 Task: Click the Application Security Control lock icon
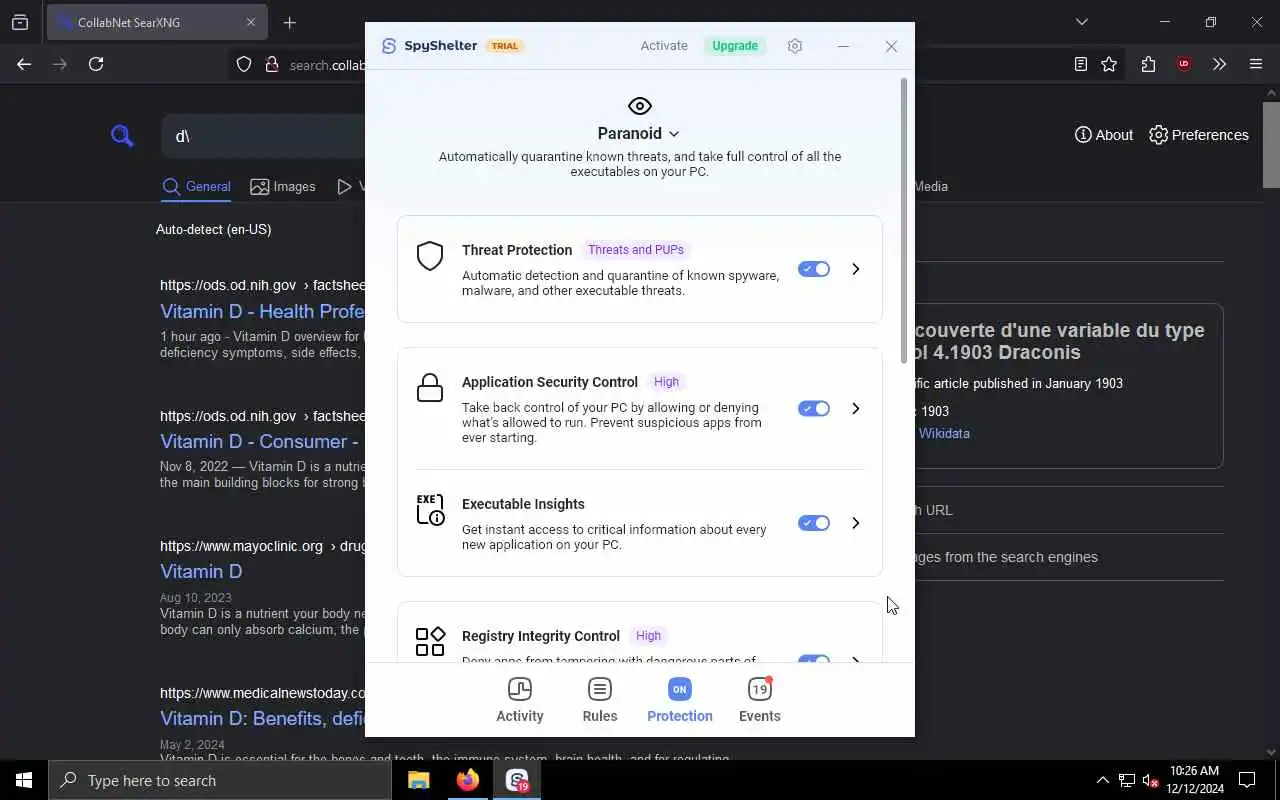(430, 388)
